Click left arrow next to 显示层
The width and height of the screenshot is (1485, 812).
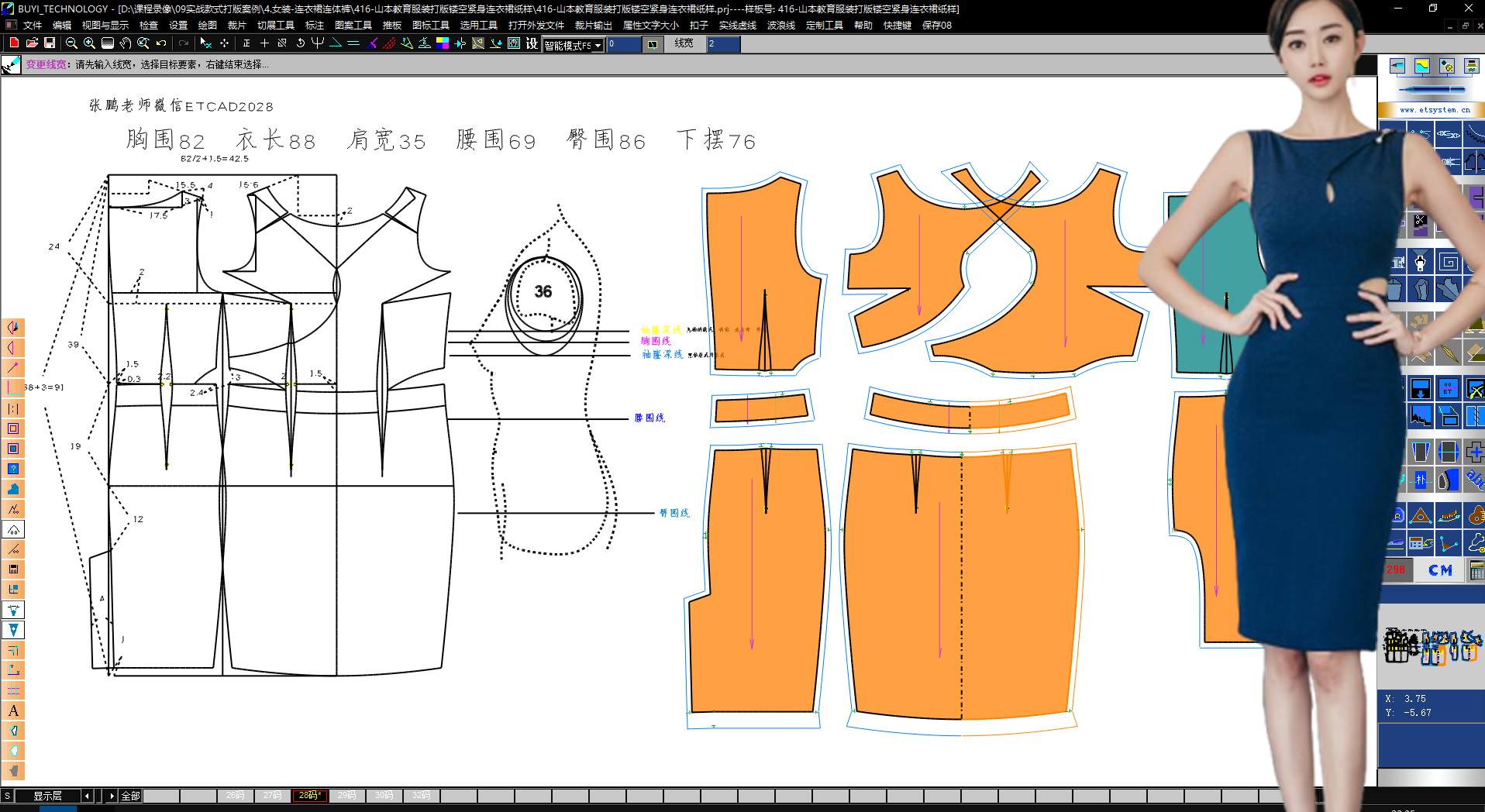tap(87, 796)
